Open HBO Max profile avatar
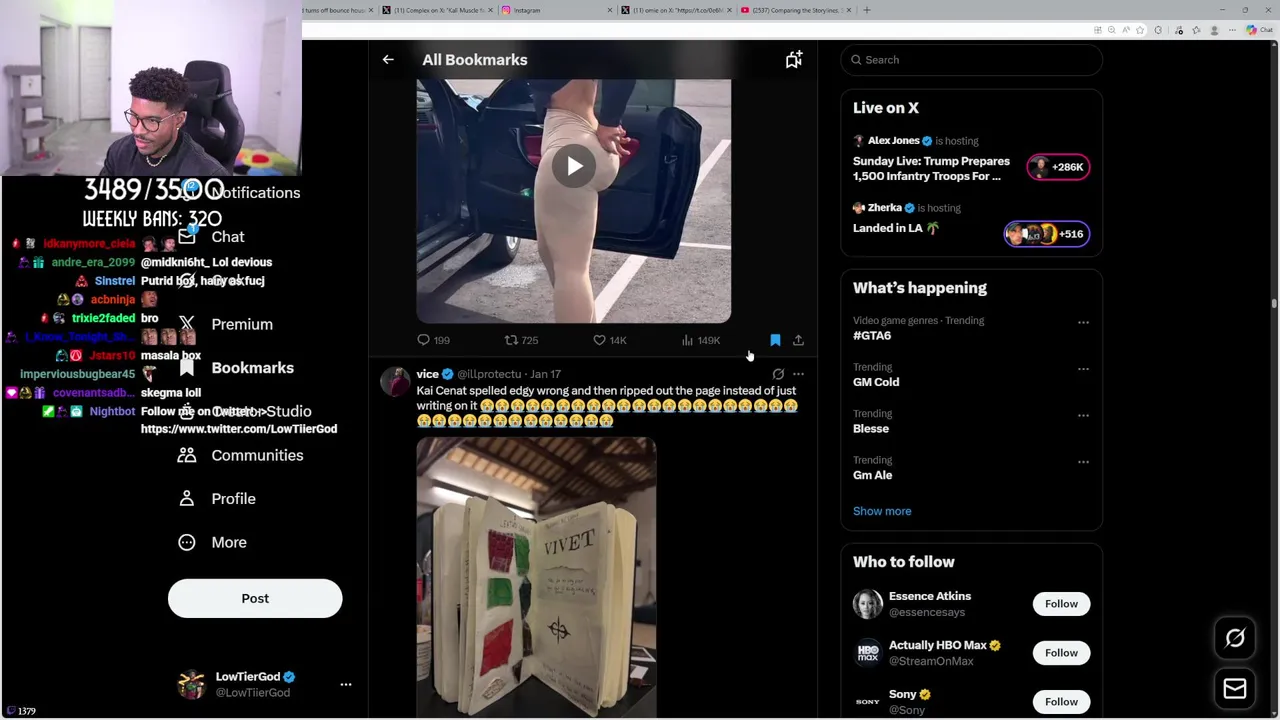 tap(868, 653)
